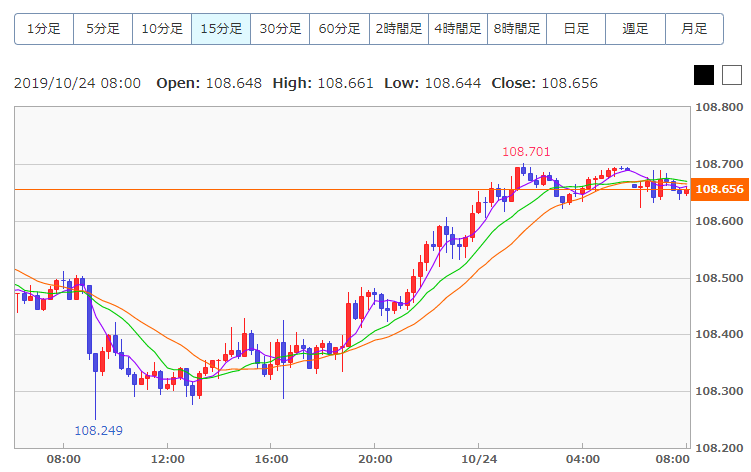Image resolution: width=751 pixels, height=472 pixels.
Task: Click the 04:00 time axis label
Action: pyautogui.click(x=582, y=460)
